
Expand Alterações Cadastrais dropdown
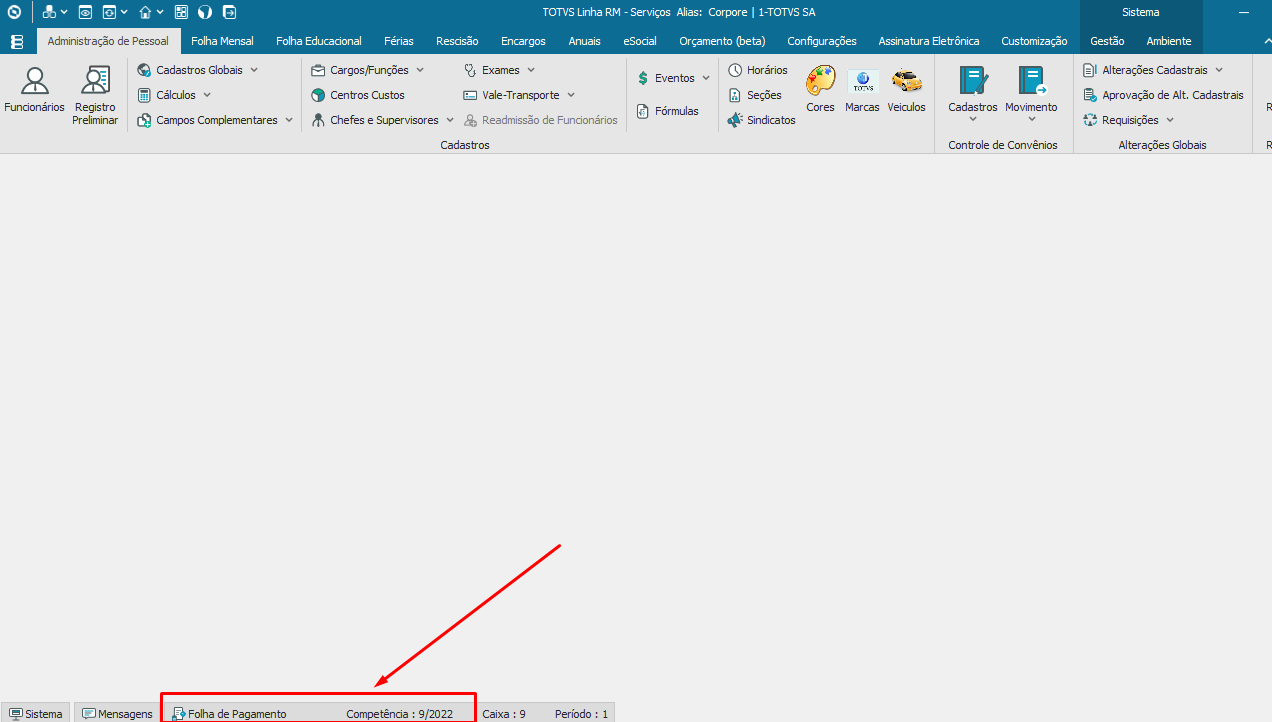(1219, 70)
